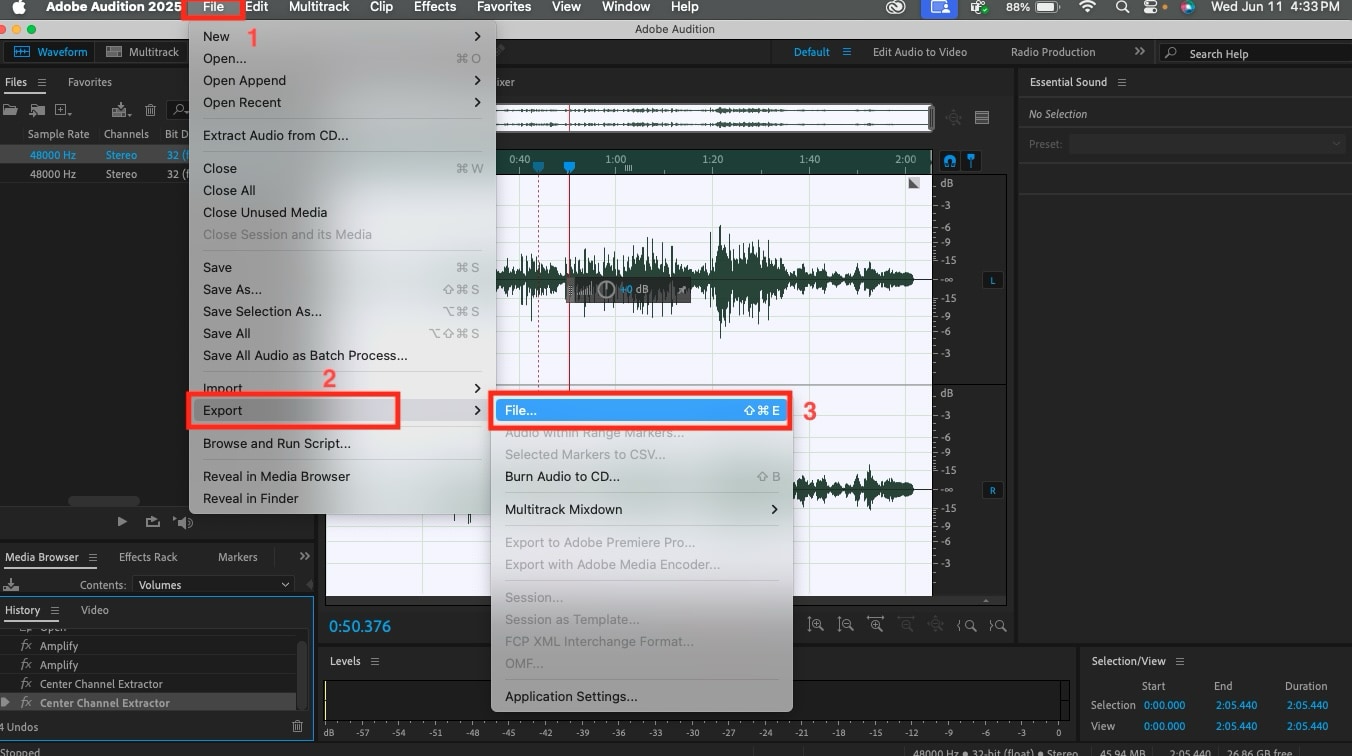Click the Files panel horizontal scrollbar

point(104,501)
